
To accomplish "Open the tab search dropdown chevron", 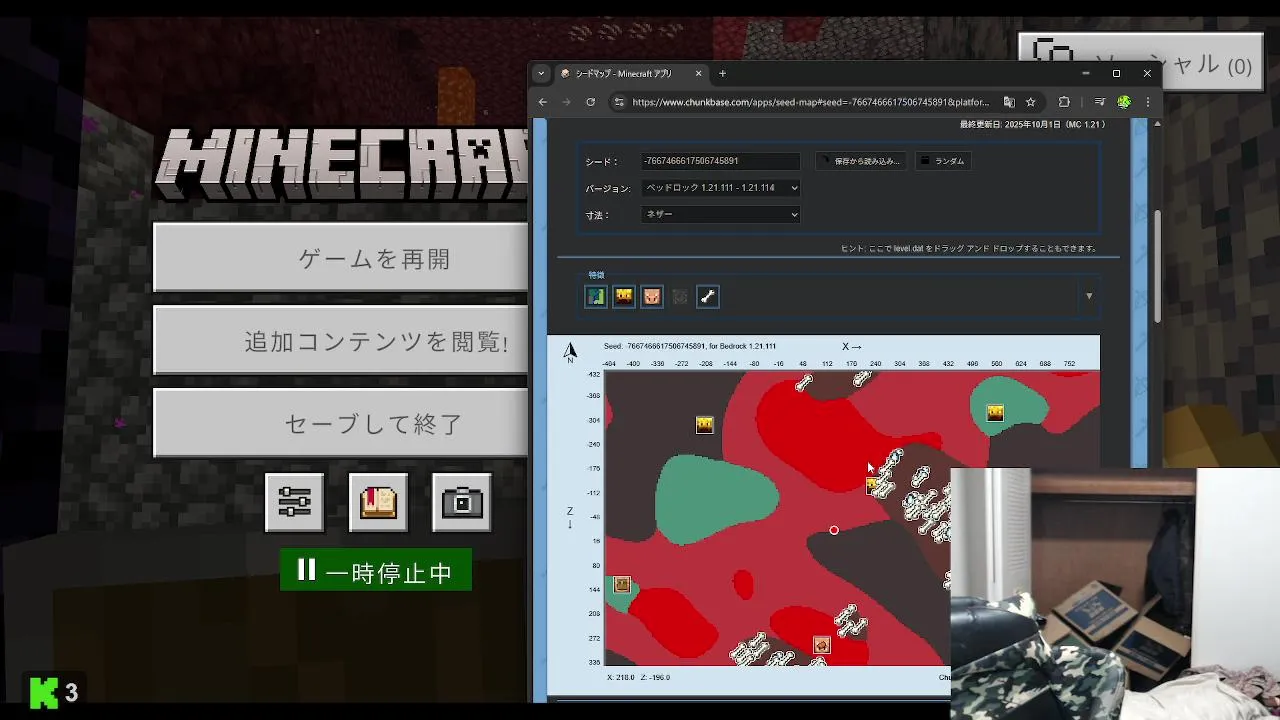I will pyautogui.click(x=541, y=73).
